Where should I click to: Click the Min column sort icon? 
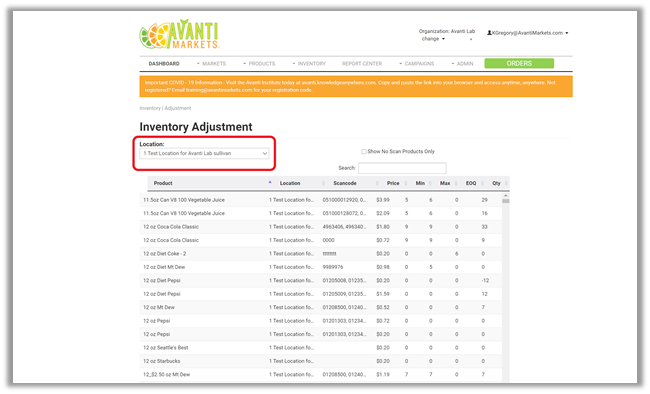[x=430, y=183]
